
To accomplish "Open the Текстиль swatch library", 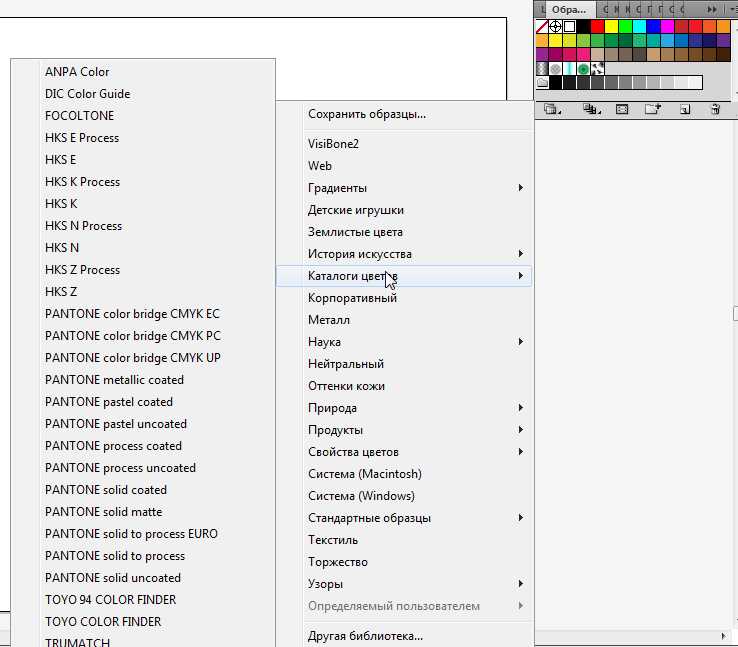I will click(x=404, y=540).
